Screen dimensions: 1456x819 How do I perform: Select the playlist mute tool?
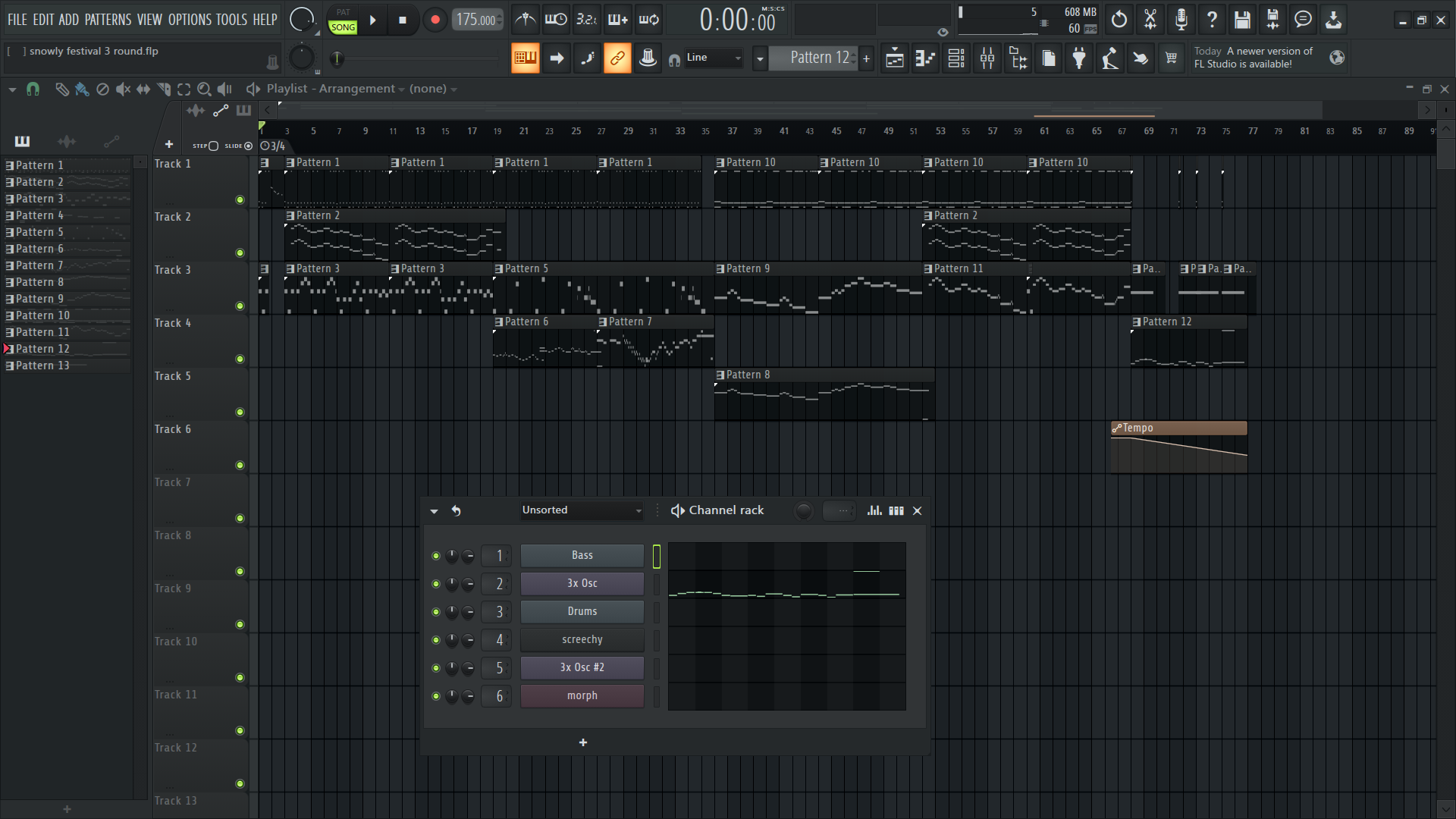point(122,89)
